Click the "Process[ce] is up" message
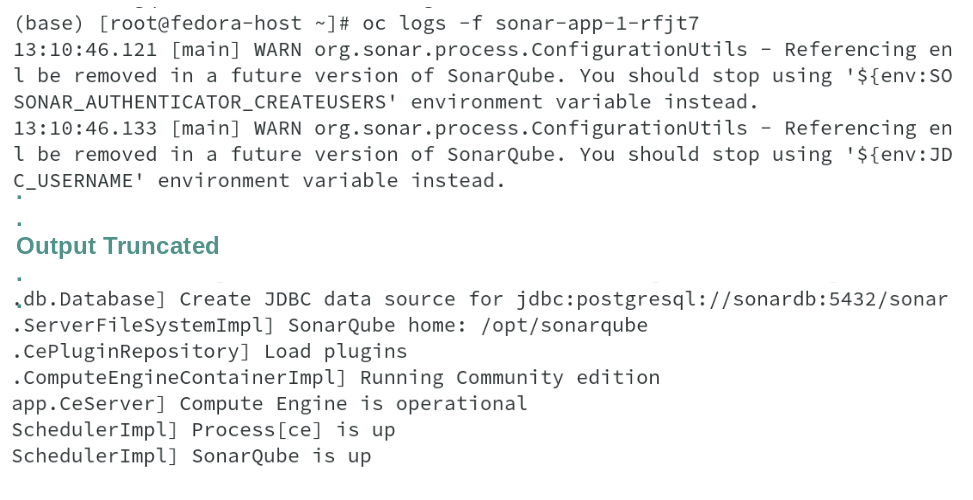This screenshot has height=500, width=973. click(x=294, y=430)
